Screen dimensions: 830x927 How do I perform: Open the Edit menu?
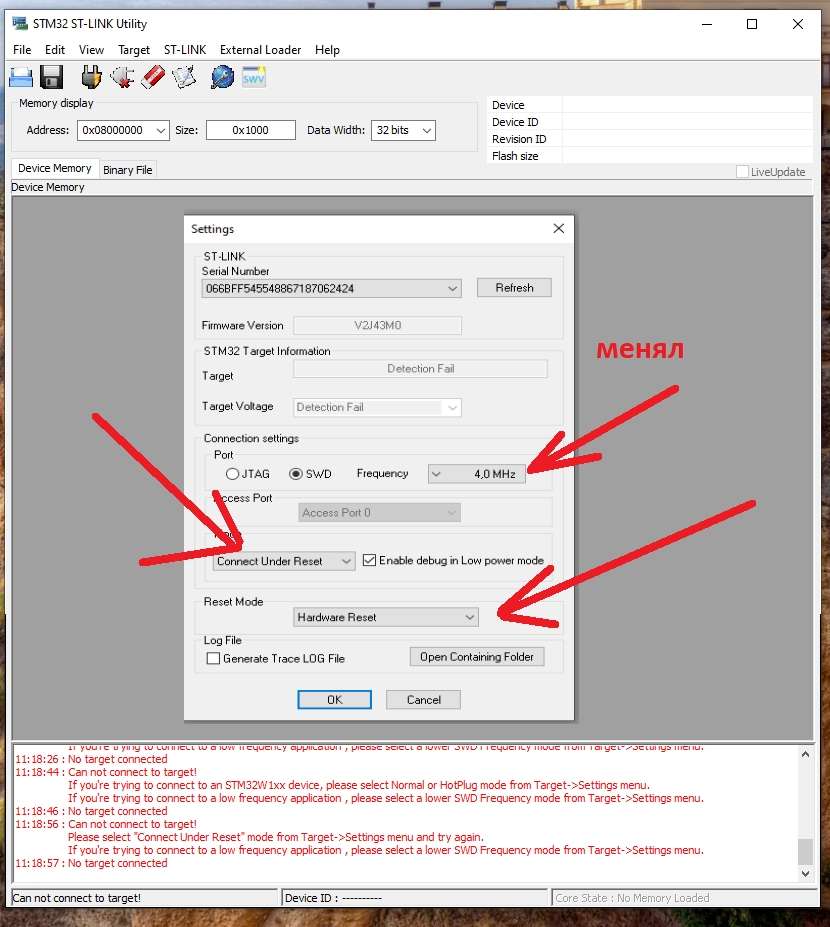pyautogui.click(x=55, y=50)
